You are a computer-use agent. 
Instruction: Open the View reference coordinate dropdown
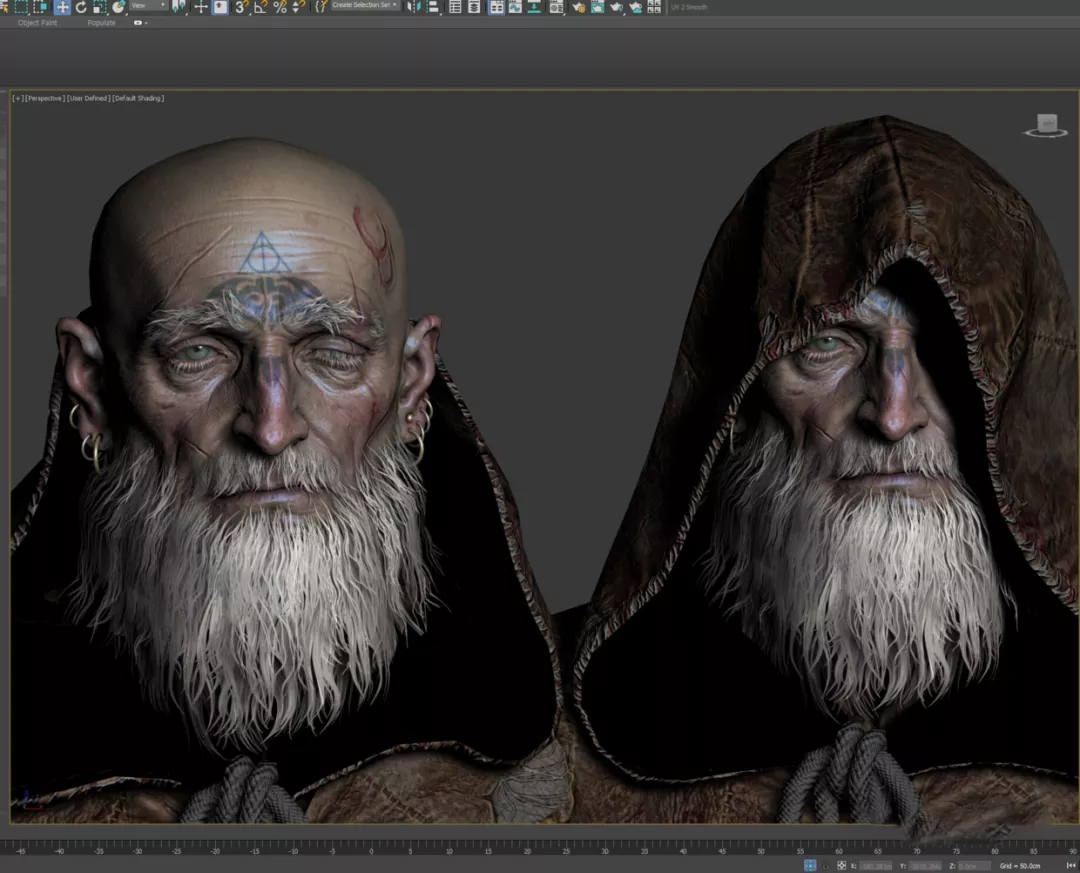pos(149,6)
